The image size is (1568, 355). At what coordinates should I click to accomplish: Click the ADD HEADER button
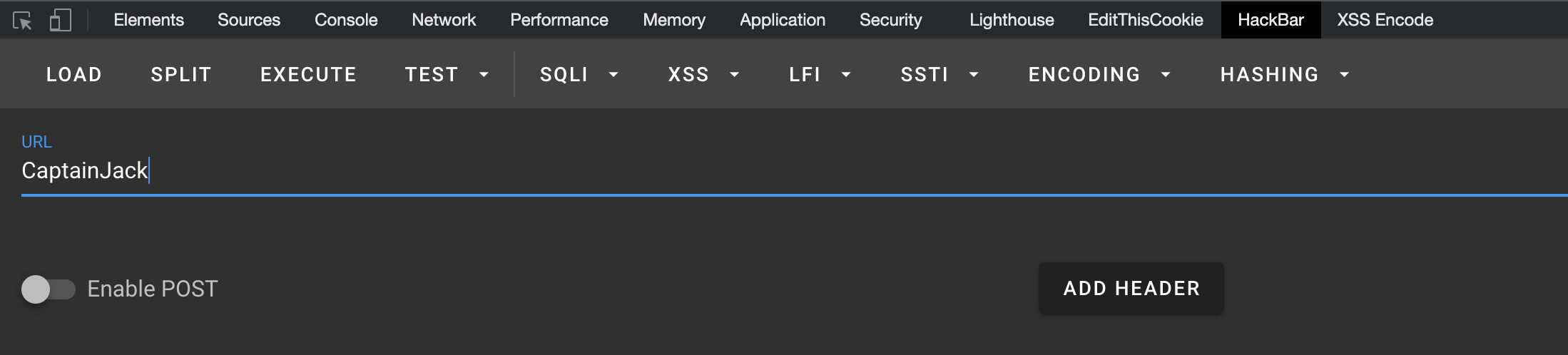click(x=1131, y=289)
